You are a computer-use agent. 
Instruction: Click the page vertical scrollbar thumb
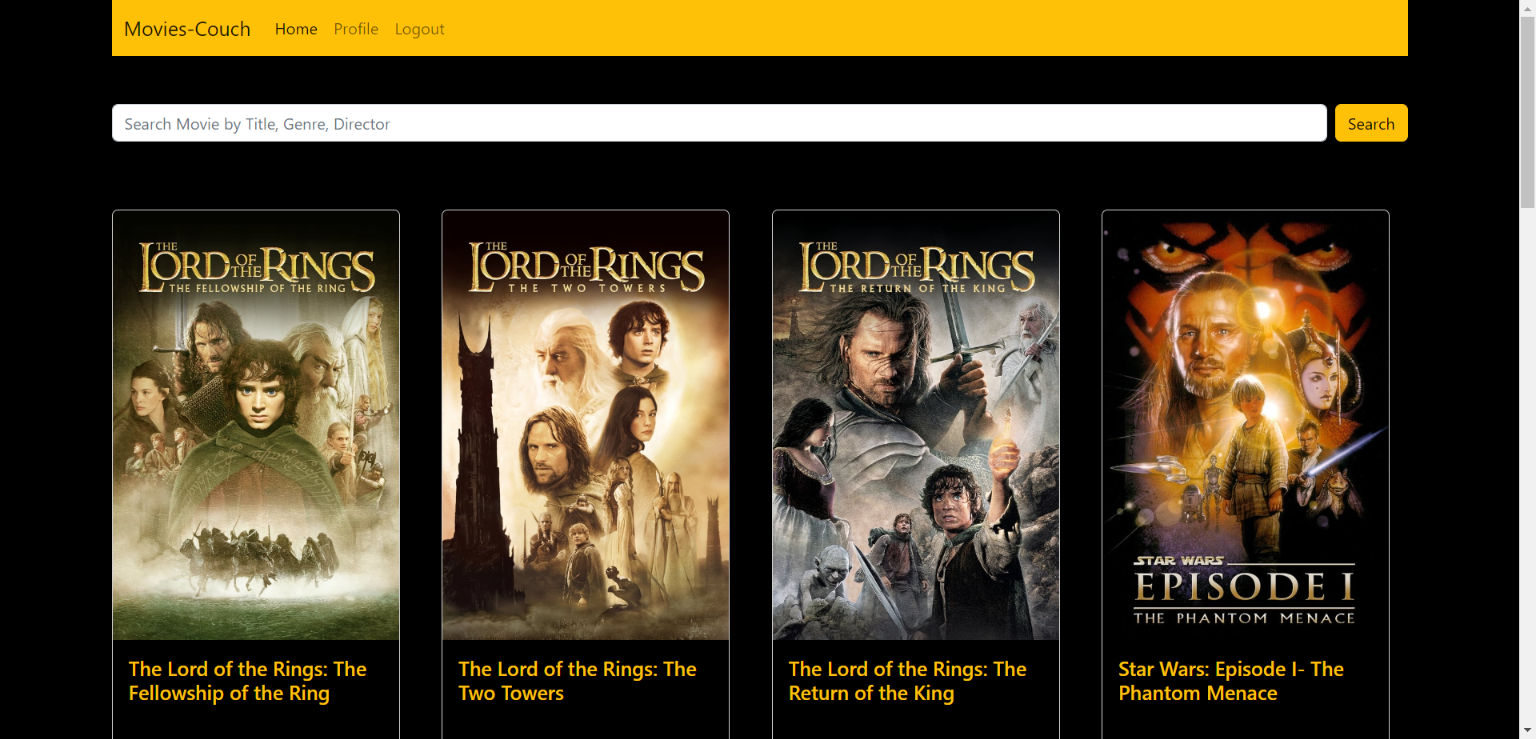pyautogui.click(x=1527, y=110)
